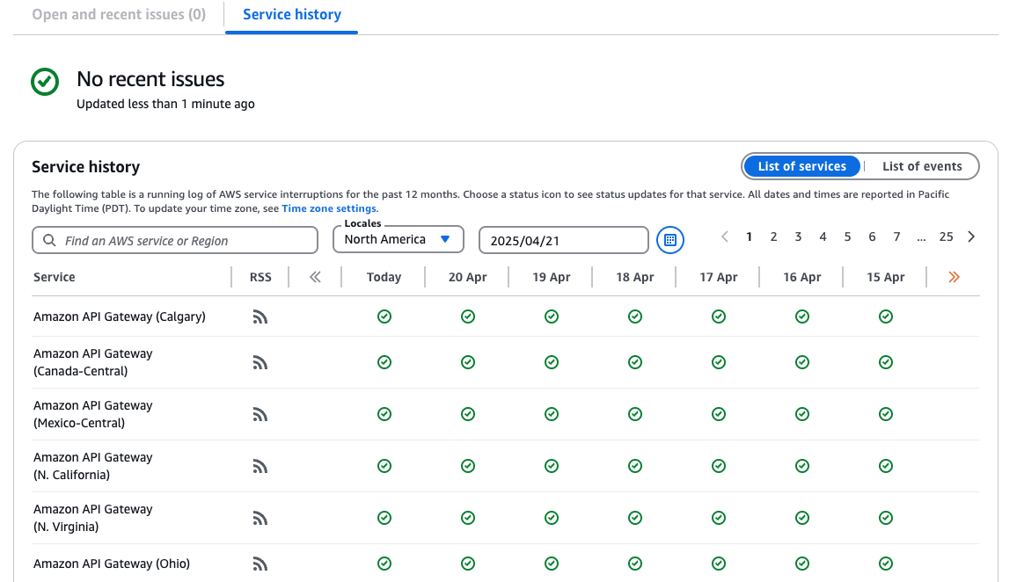
Task: Open Time zone settings link
Action: click(x=329, y=208)
